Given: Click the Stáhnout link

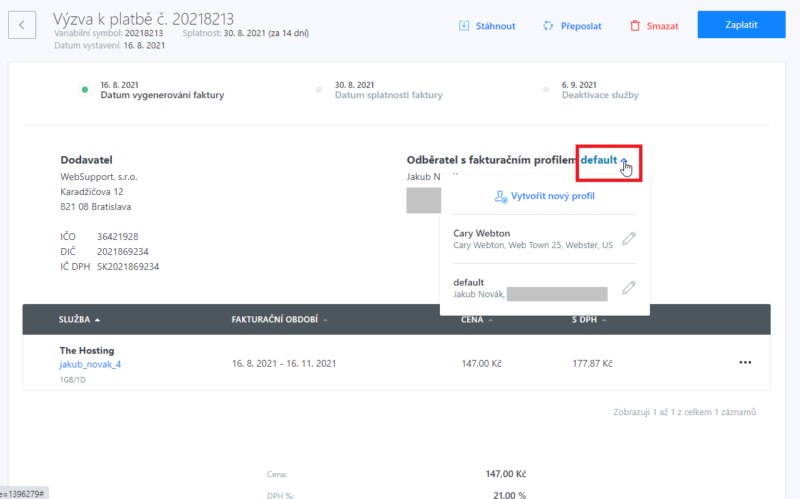Looking at the screenshot, I should point(495,26).
